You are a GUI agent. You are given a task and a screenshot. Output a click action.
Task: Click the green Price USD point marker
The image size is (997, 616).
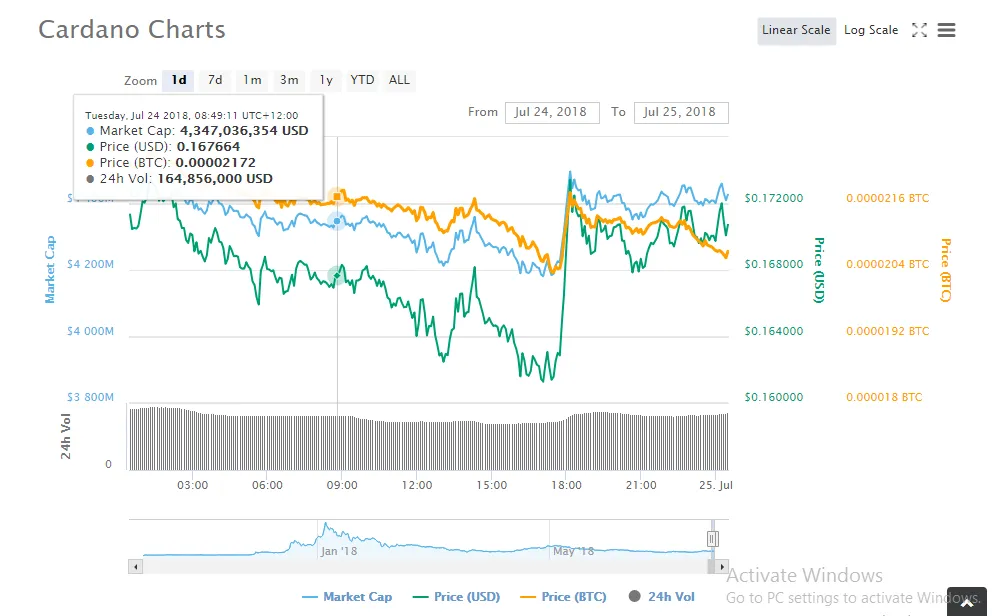pyautogui.click(x=336, y=275)
